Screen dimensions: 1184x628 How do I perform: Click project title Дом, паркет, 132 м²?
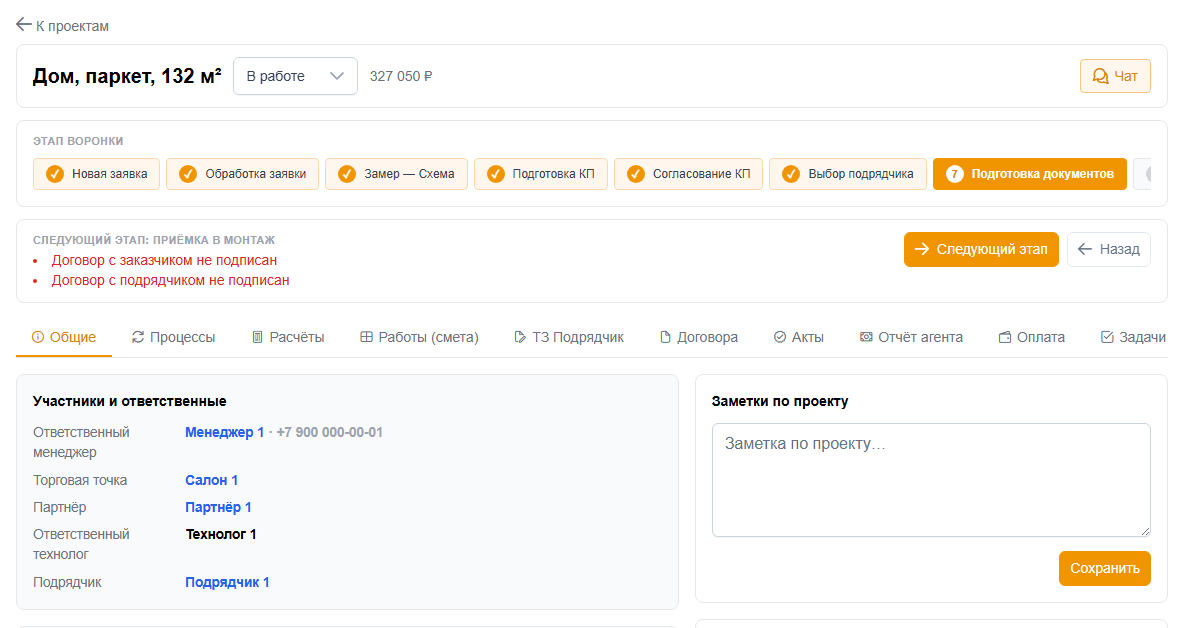click(x=127, y=76)
